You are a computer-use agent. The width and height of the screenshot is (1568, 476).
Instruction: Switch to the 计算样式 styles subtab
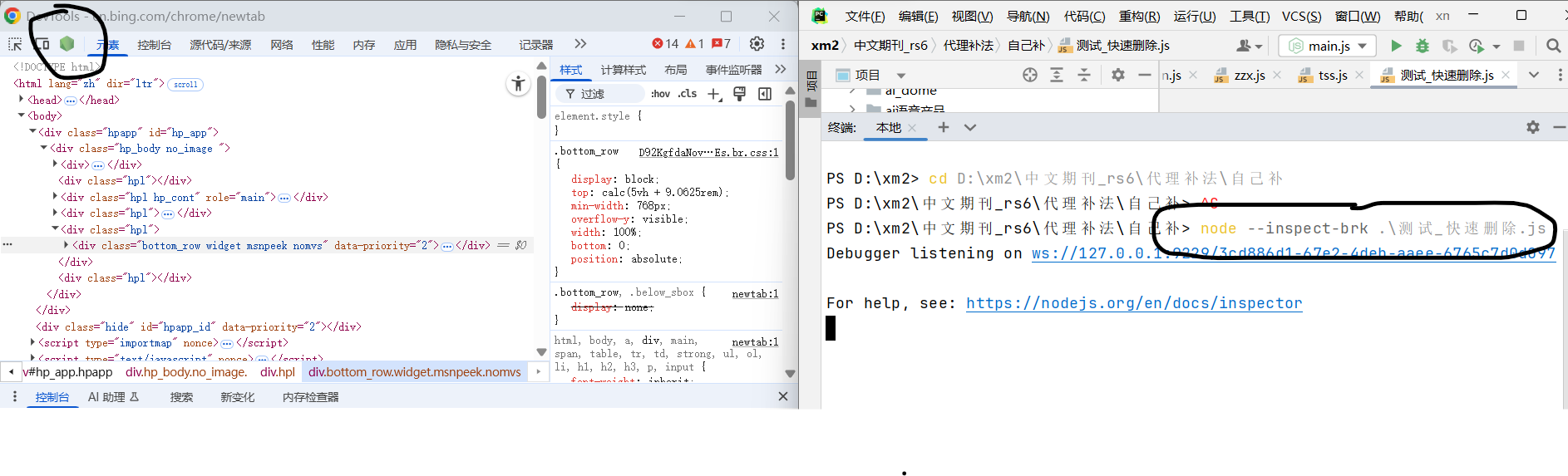pos(624,70)
